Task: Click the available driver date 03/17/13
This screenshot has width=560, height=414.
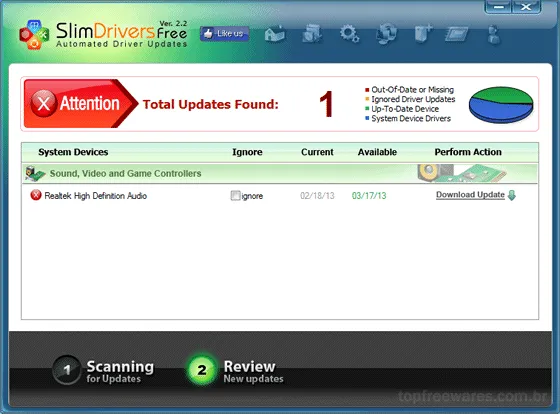Action: pos(369,196)
